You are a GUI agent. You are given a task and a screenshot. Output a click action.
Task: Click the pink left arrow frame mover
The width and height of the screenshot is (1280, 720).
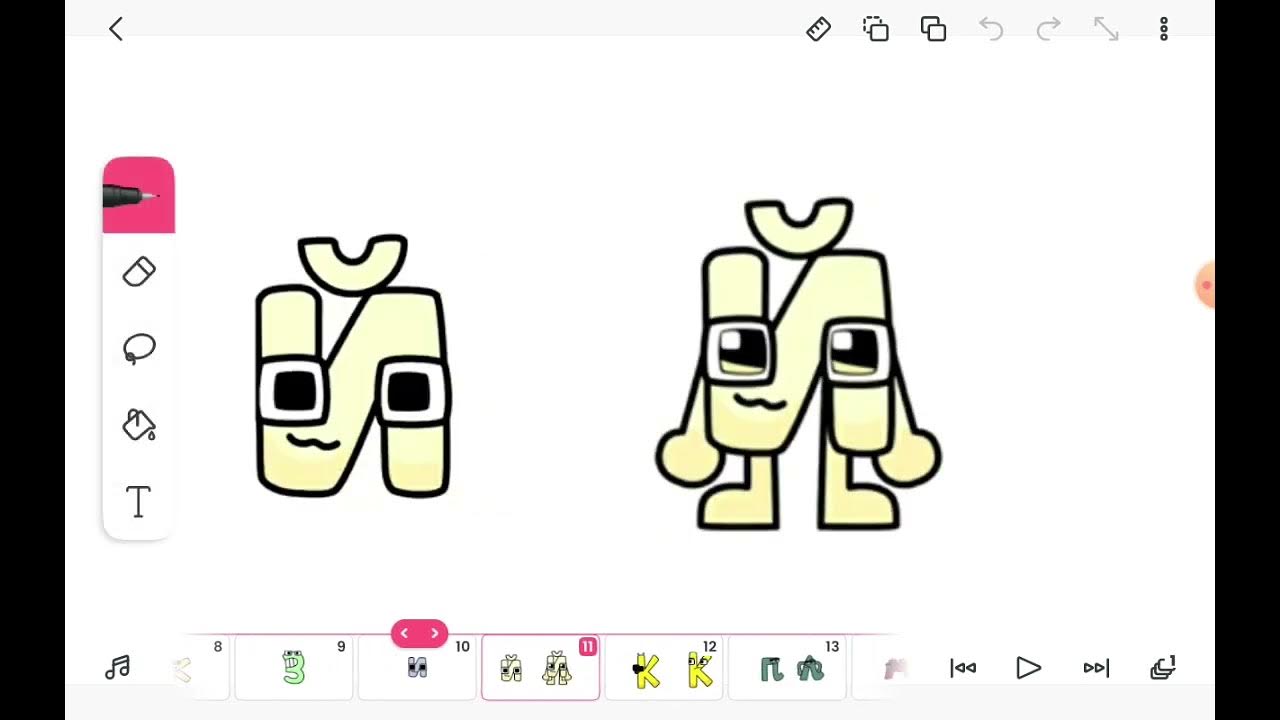pos(404,633)
